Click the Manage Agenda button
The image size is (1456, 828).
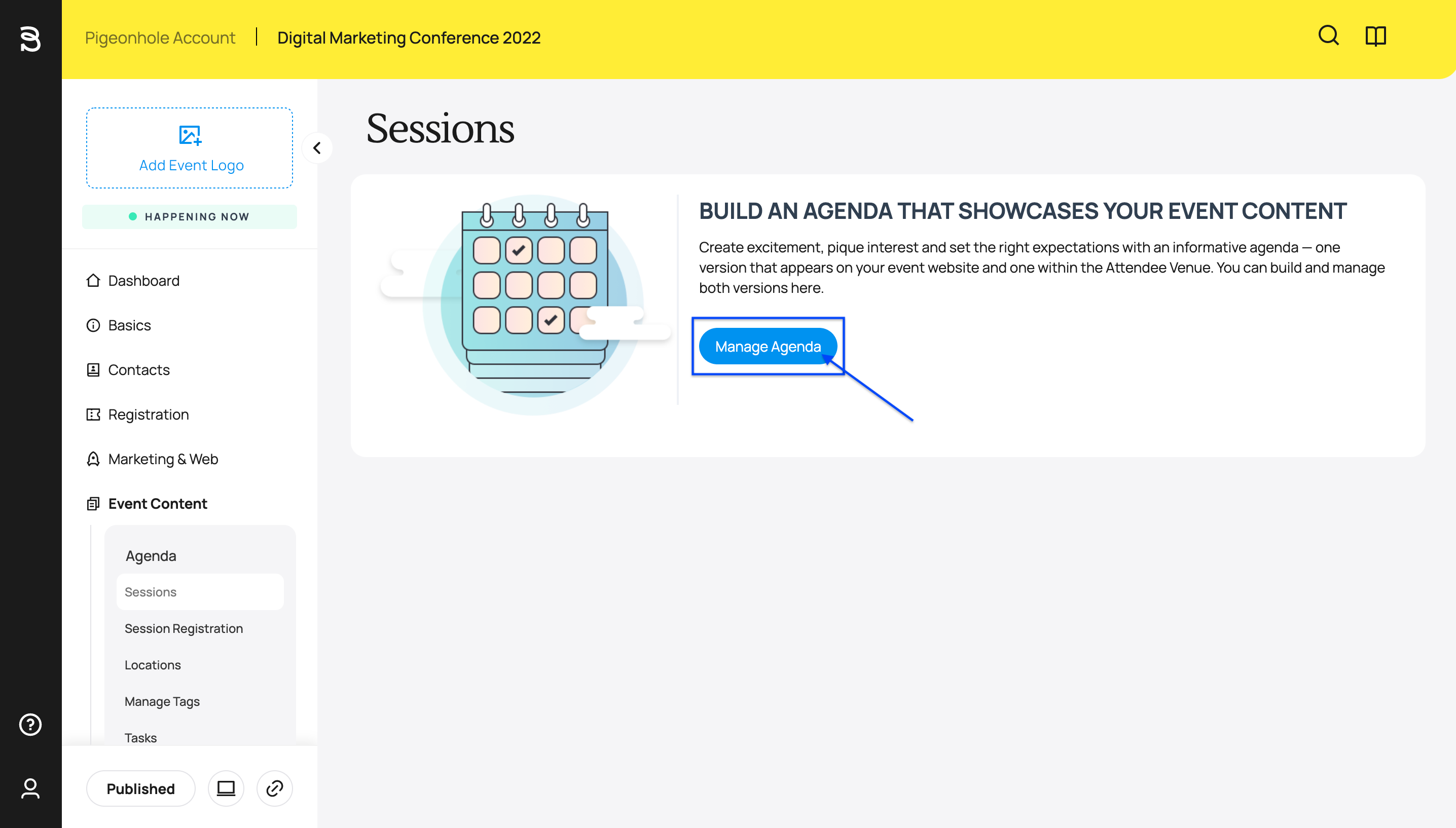pyautogui.click(x=768, y=346)
